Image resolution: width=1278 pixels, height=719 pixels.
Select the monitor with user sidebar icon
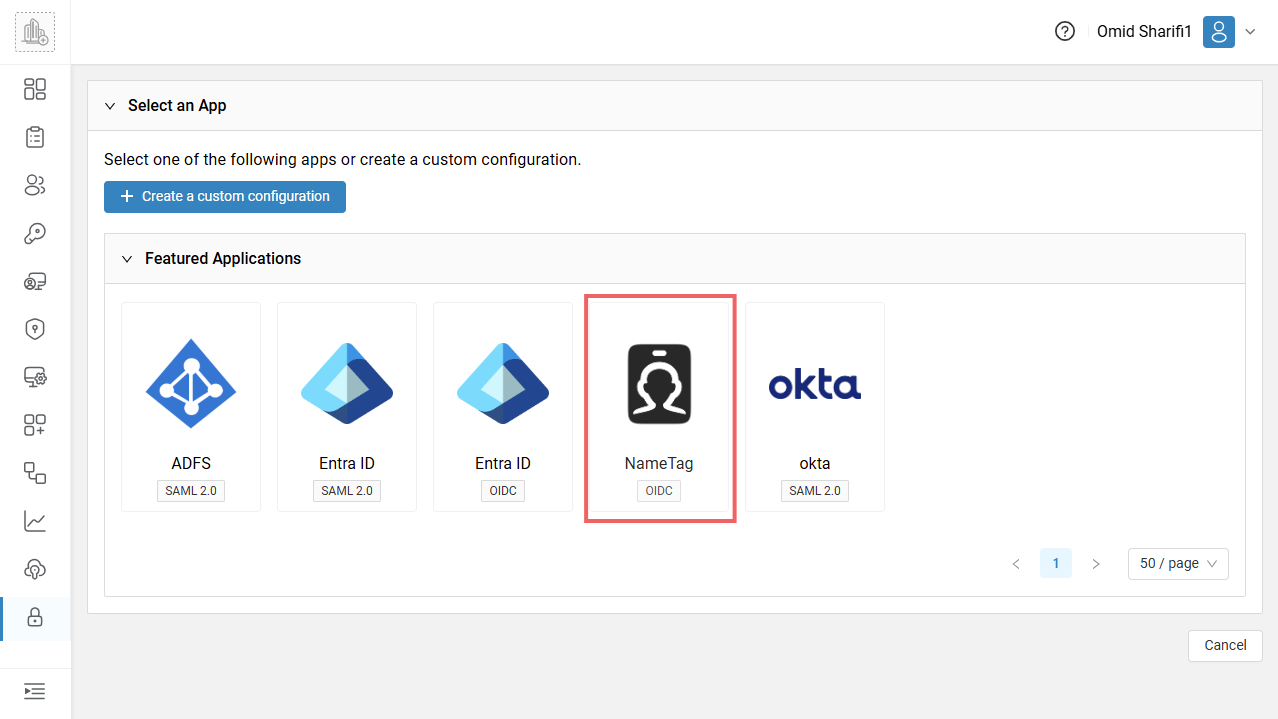click(35, 281)
